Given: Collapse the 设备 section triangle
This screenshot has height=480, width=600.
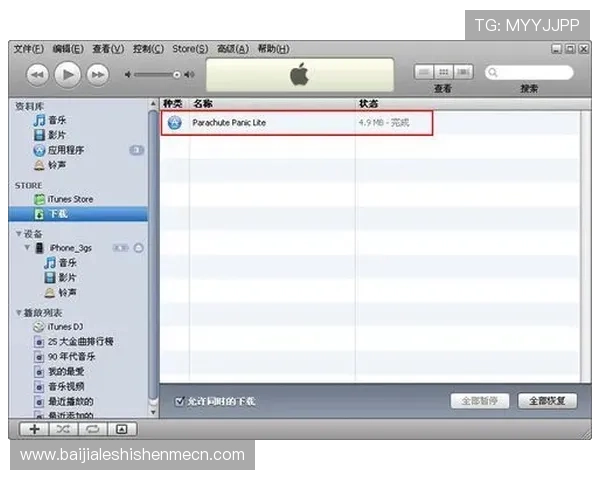Looking at the screenshot, I should (18, 233).
